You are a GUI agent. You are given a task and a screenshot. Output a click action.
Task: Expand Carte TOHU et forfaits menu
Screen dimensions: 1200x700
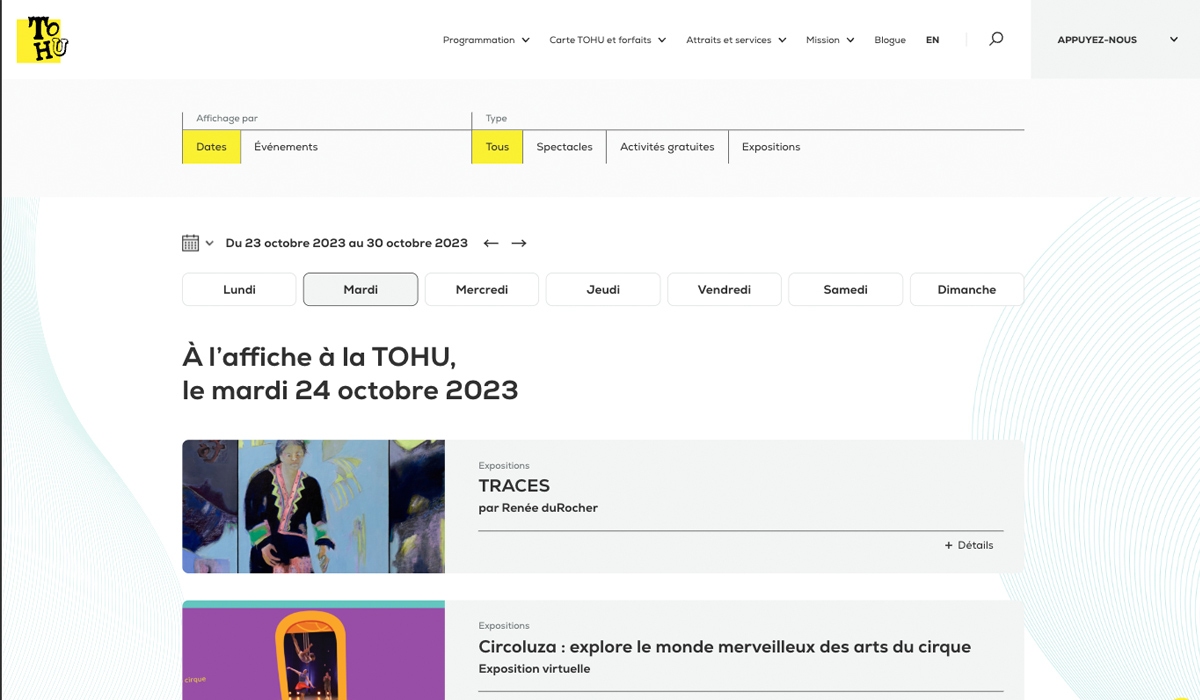[608, 40]
